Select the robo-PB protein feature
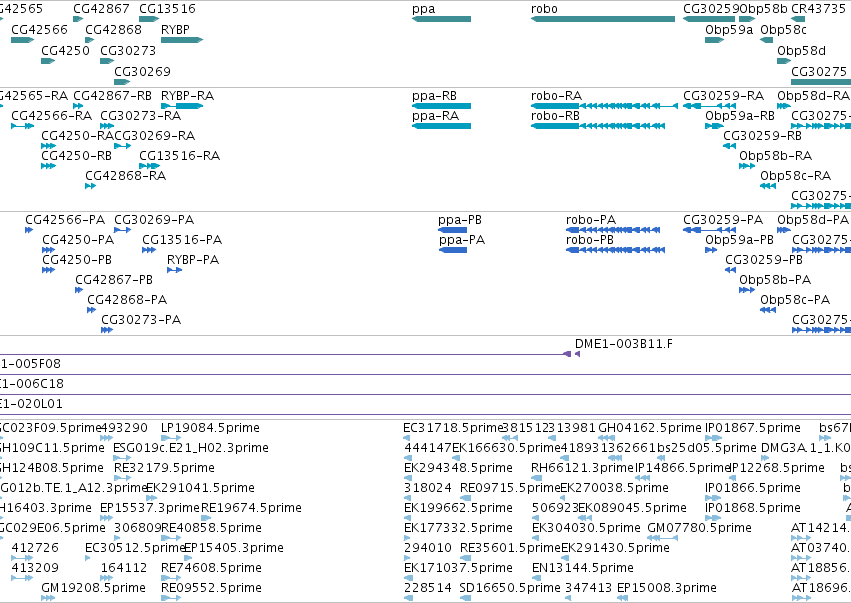This screenshot has width=851, height=603. click(x=615, y=250)
